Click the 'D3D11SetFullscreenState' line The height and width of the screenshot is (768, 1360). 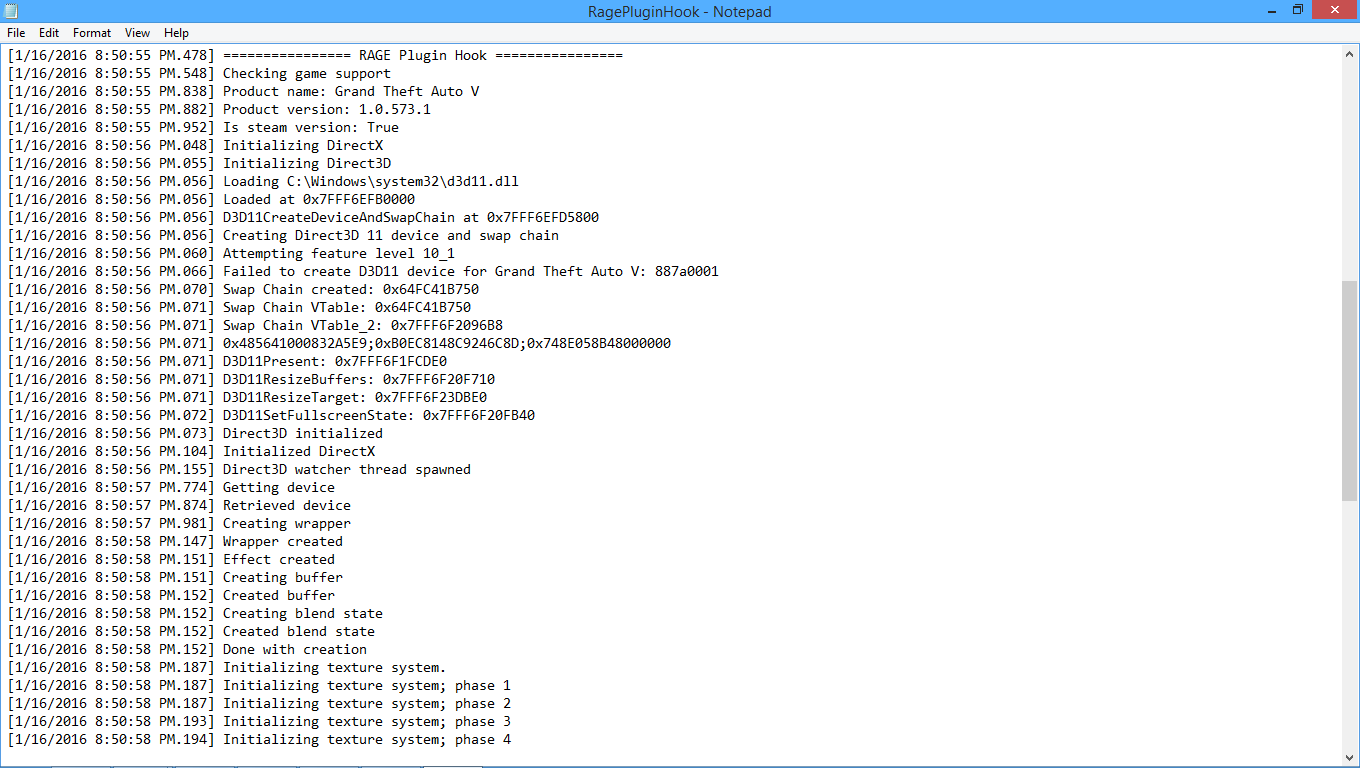(x=271, y=415)
